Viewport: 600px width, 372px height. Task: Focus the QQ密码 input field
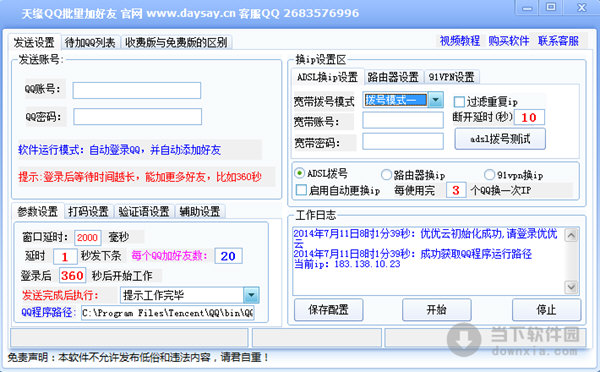137,116
